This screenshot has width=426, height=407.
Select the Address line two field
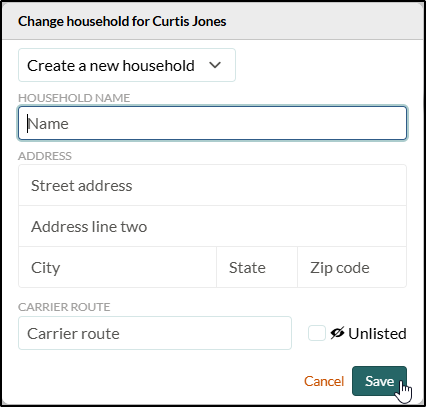point(212,226)
